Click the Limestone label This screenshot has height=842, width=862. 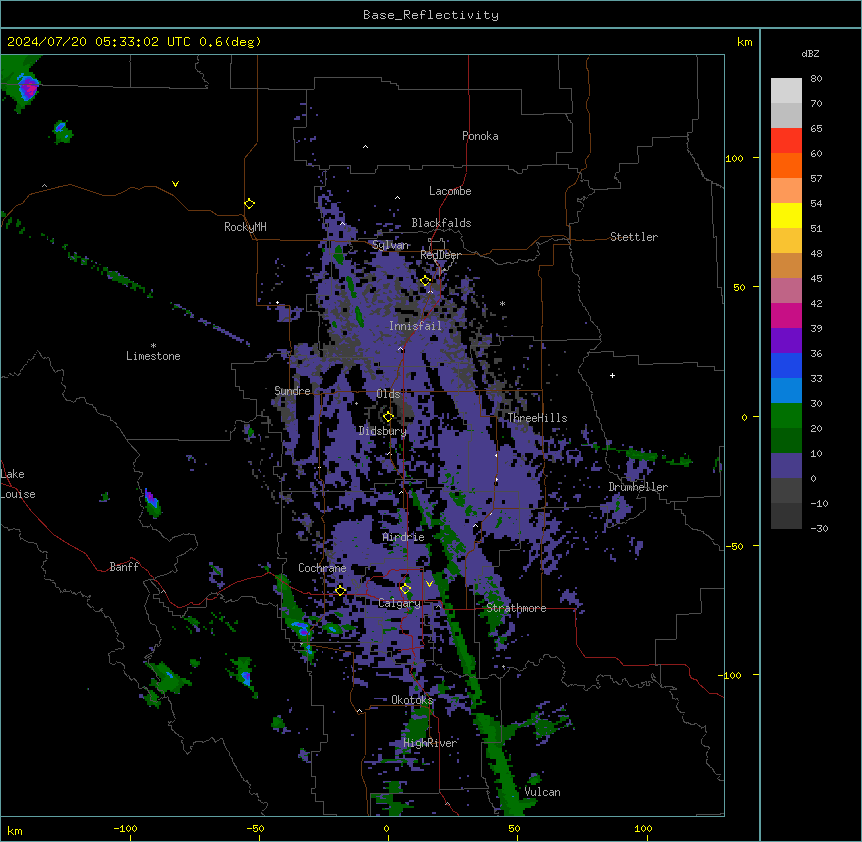pyautogui.click(x=153, y=356)
